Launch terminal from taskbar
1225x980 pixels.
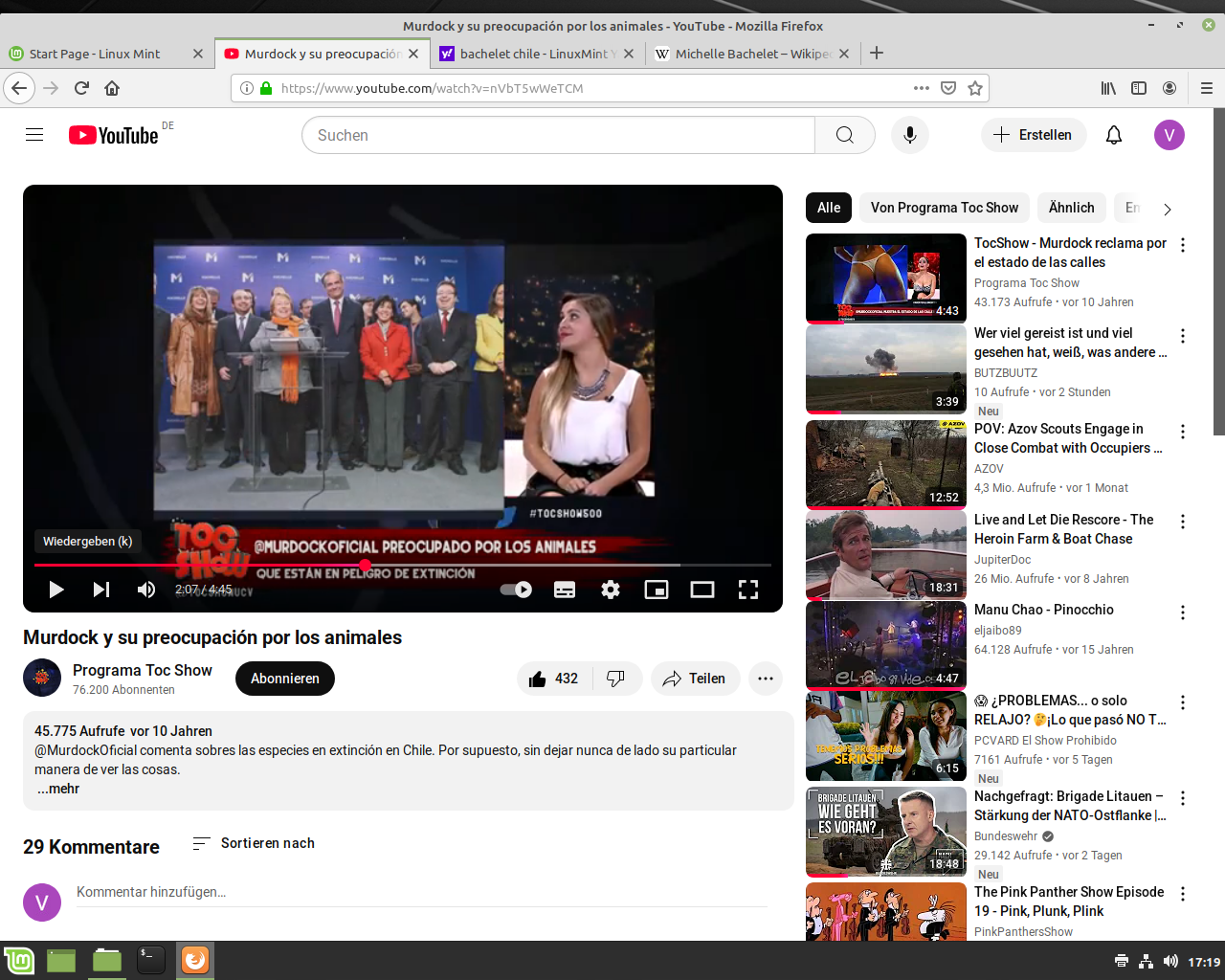tap(150, 960)
